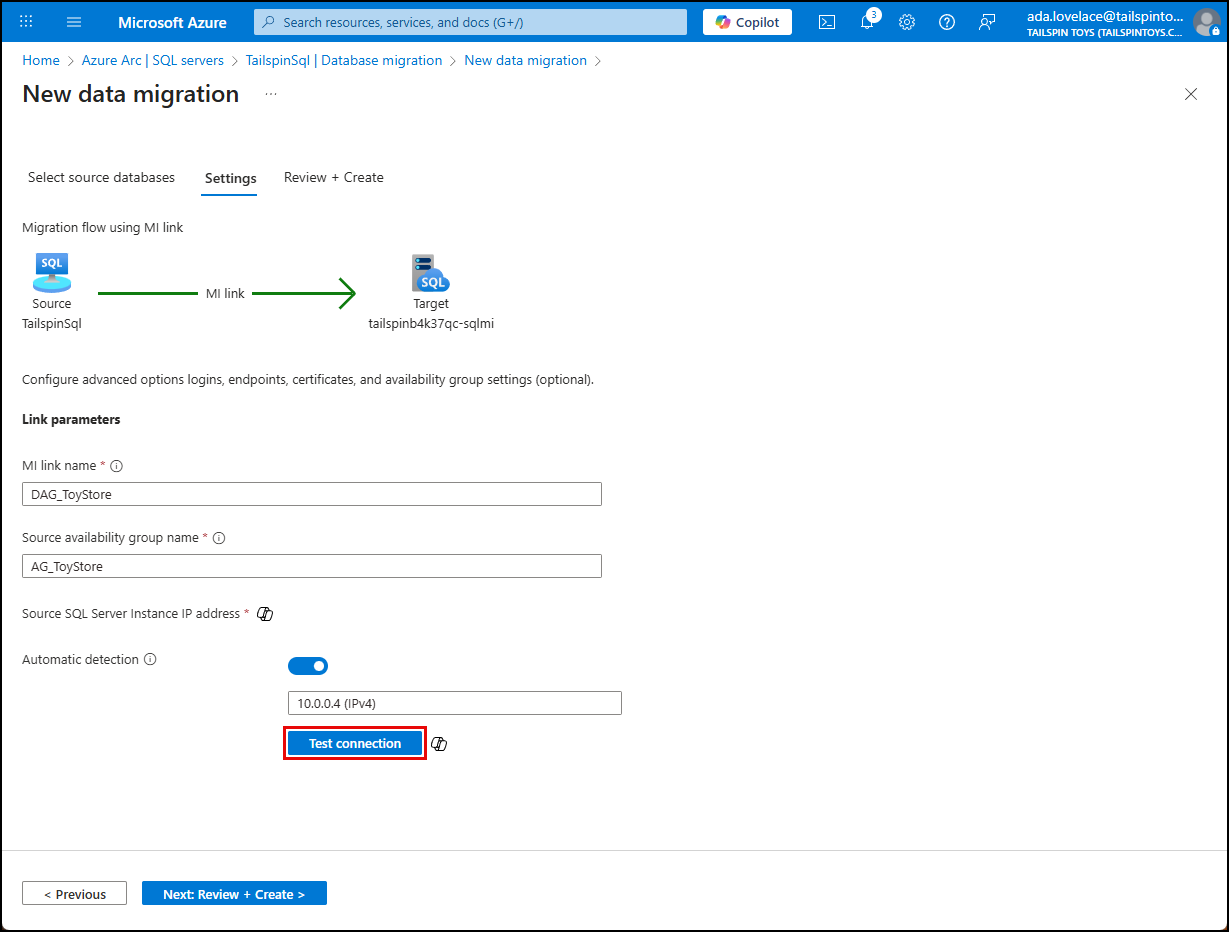Switch to Select source databases tab
This screenshot has width=1229, height=932.
(101, 177)
